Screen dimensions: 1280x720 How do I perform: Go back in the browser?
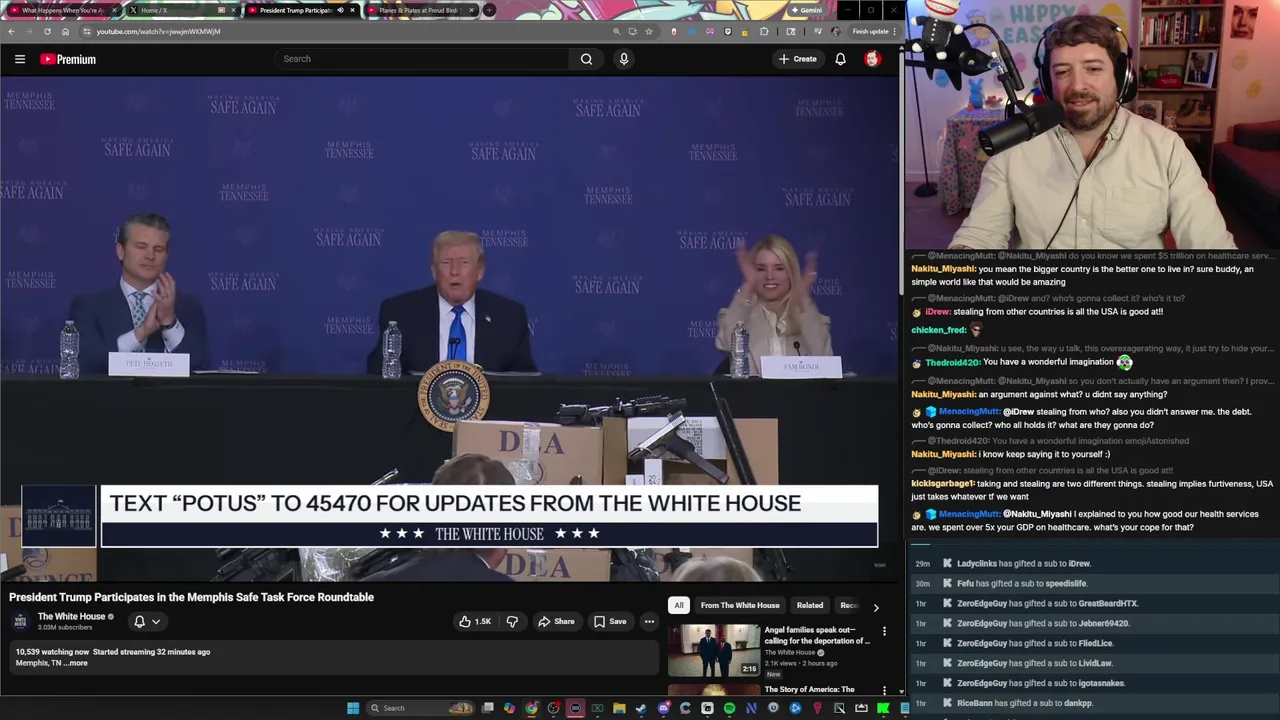click(11, 31)
